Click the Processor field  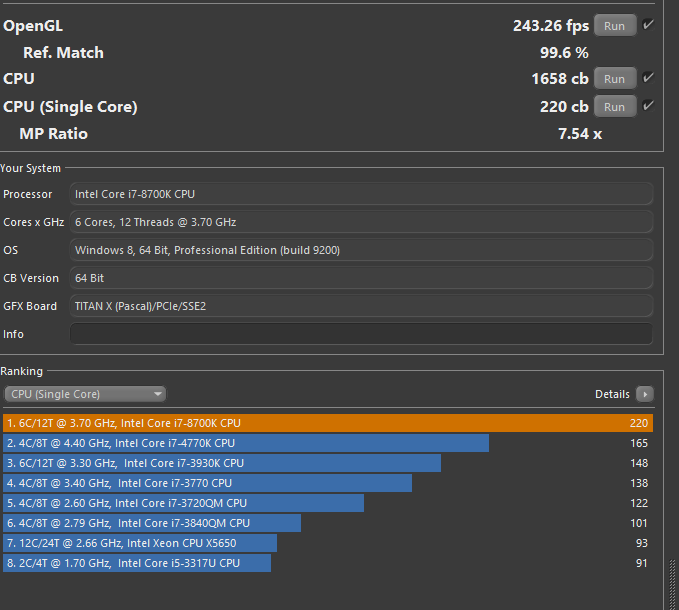tap(361, 194)
